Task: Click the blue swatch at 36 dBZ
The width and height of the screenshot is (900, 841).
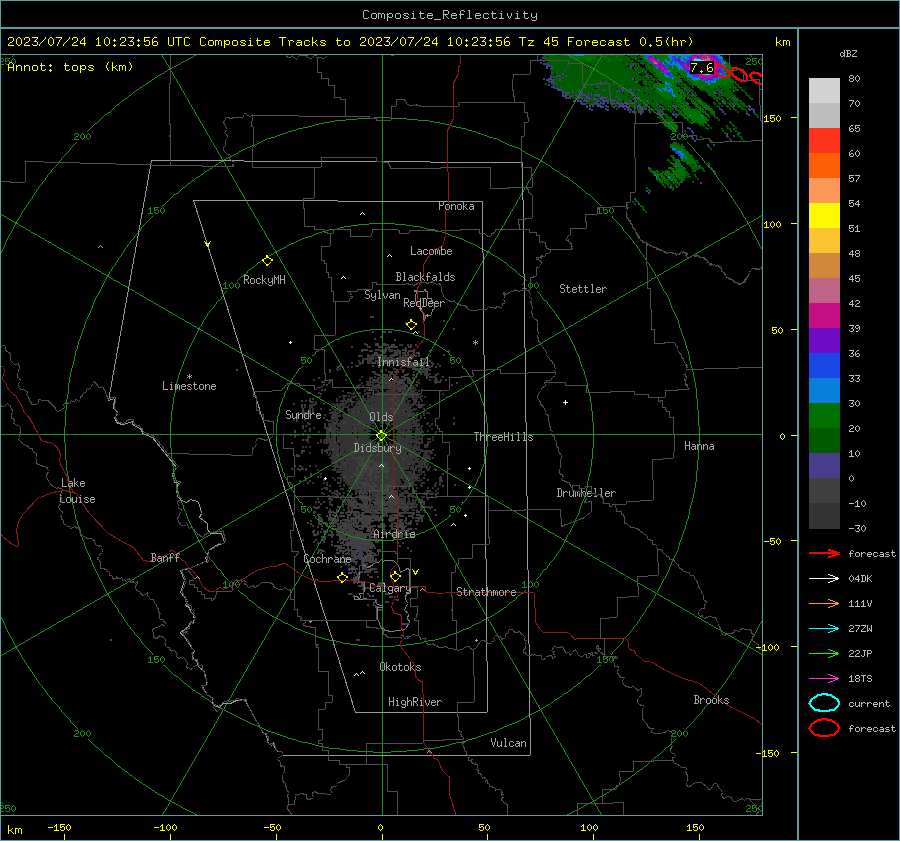Action: click(824, 365)
